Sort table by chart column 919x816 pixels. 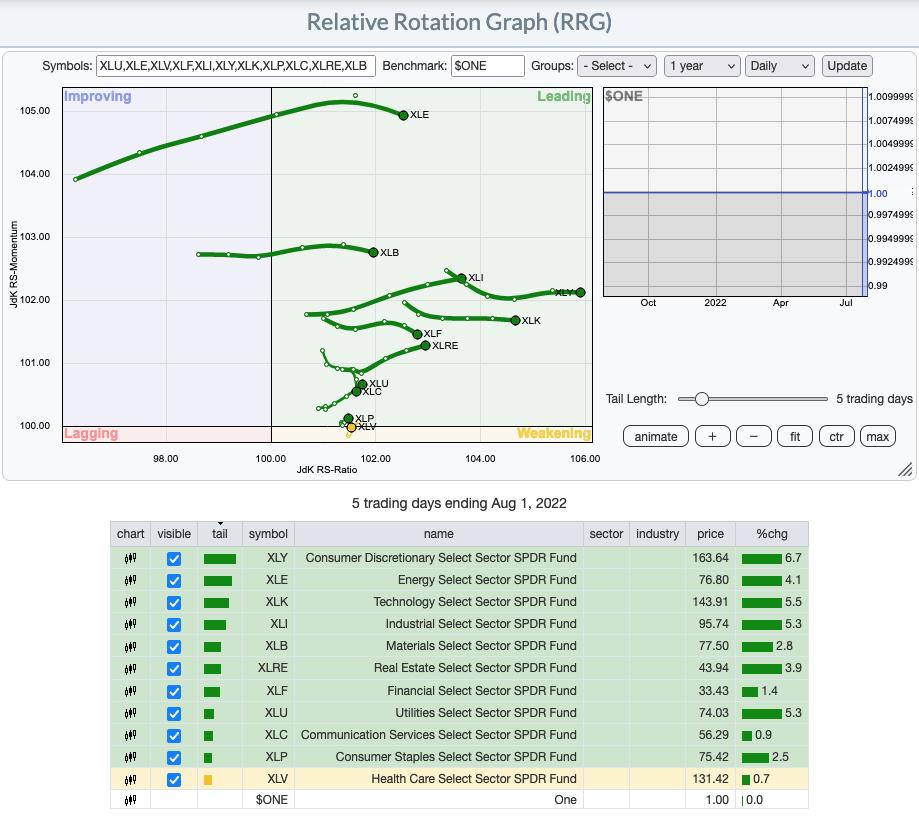(x=130, y=534)
